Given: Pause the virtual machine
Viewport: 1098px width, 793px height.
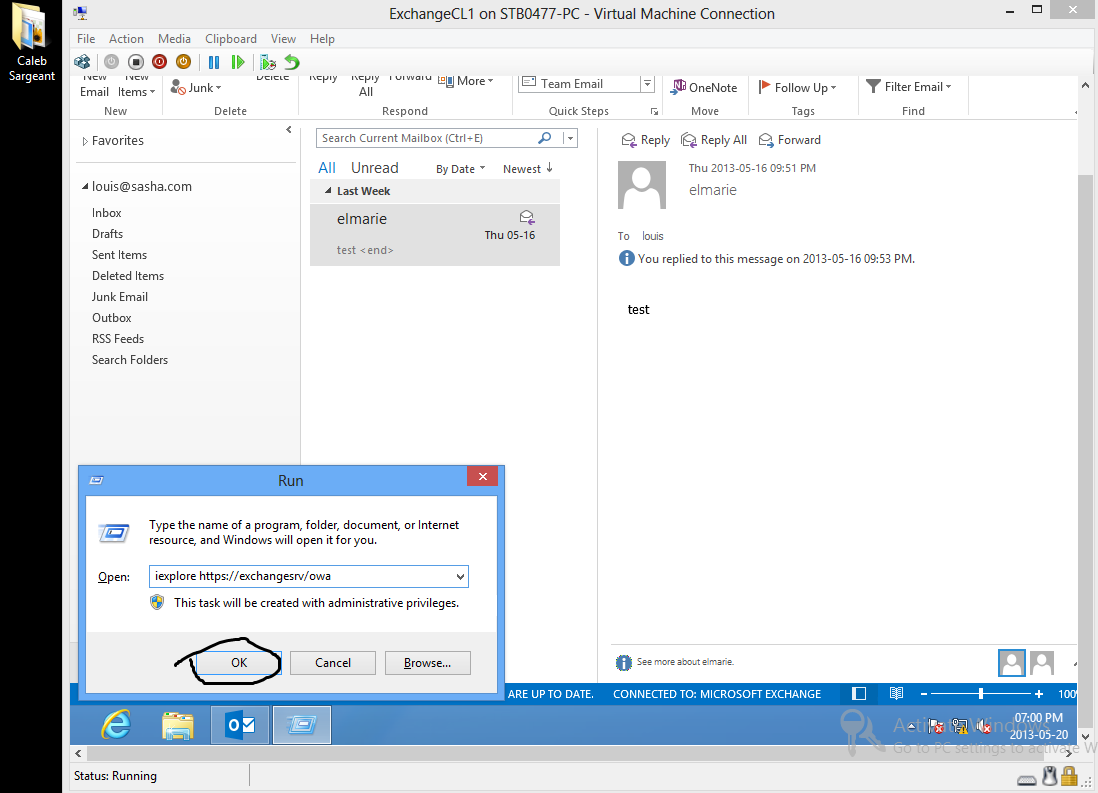Looking at the screenshot, I should click(x=214, y=62).
